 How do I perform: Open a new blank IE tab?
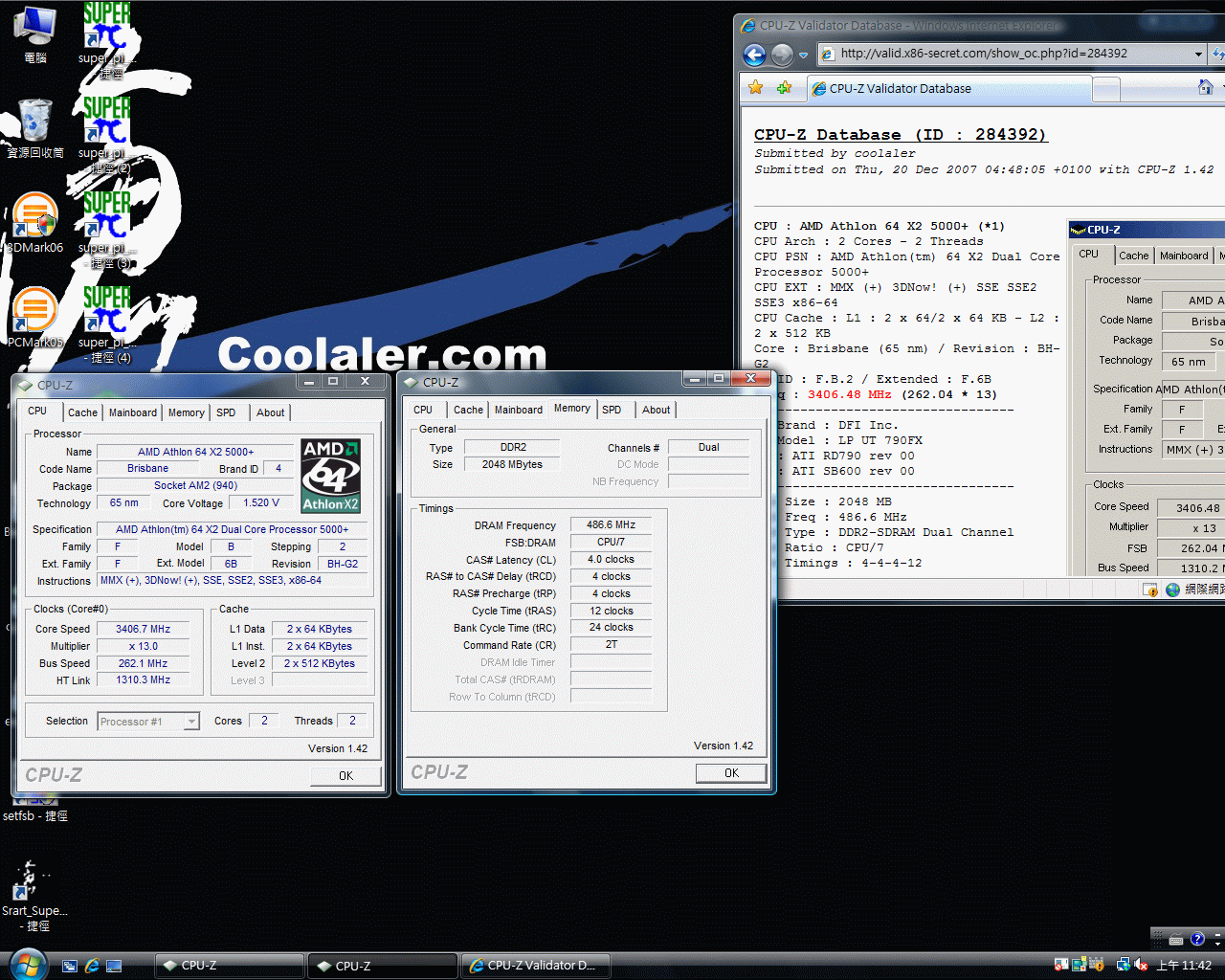tap(1105, 89)
